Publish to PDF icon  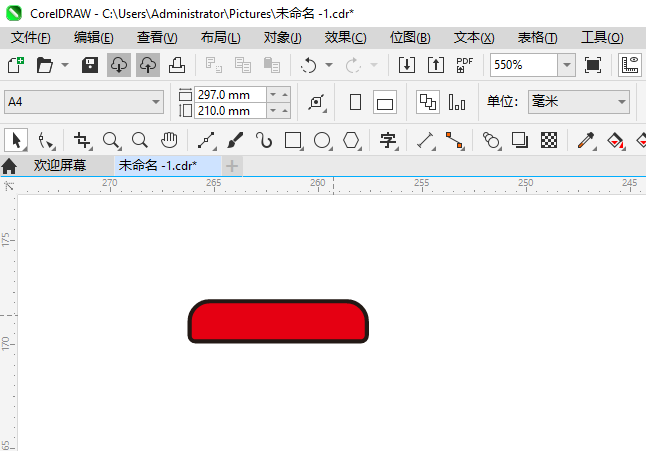(464, 65)
